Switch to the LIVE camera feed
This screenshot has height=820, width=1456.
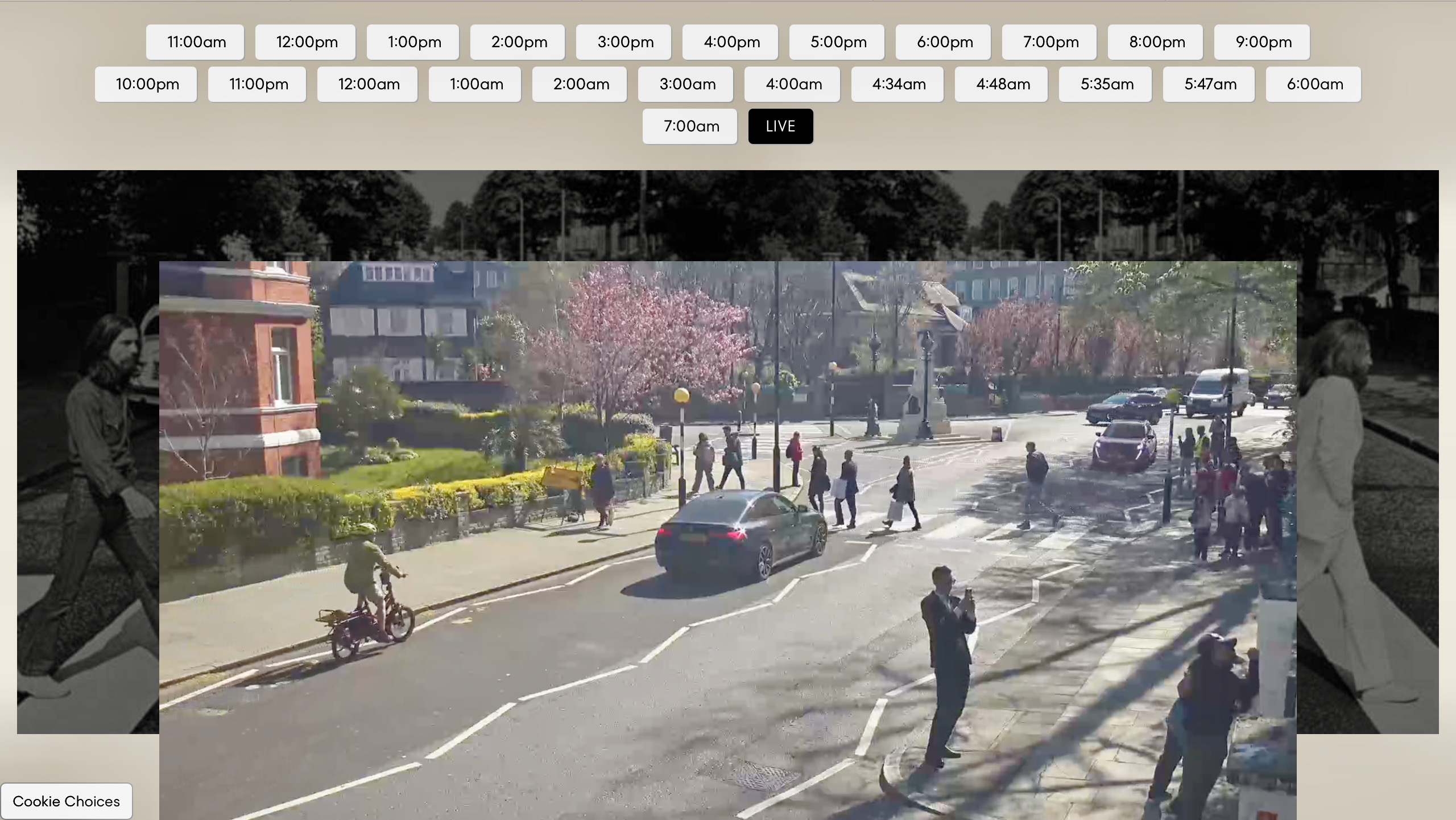780,126
